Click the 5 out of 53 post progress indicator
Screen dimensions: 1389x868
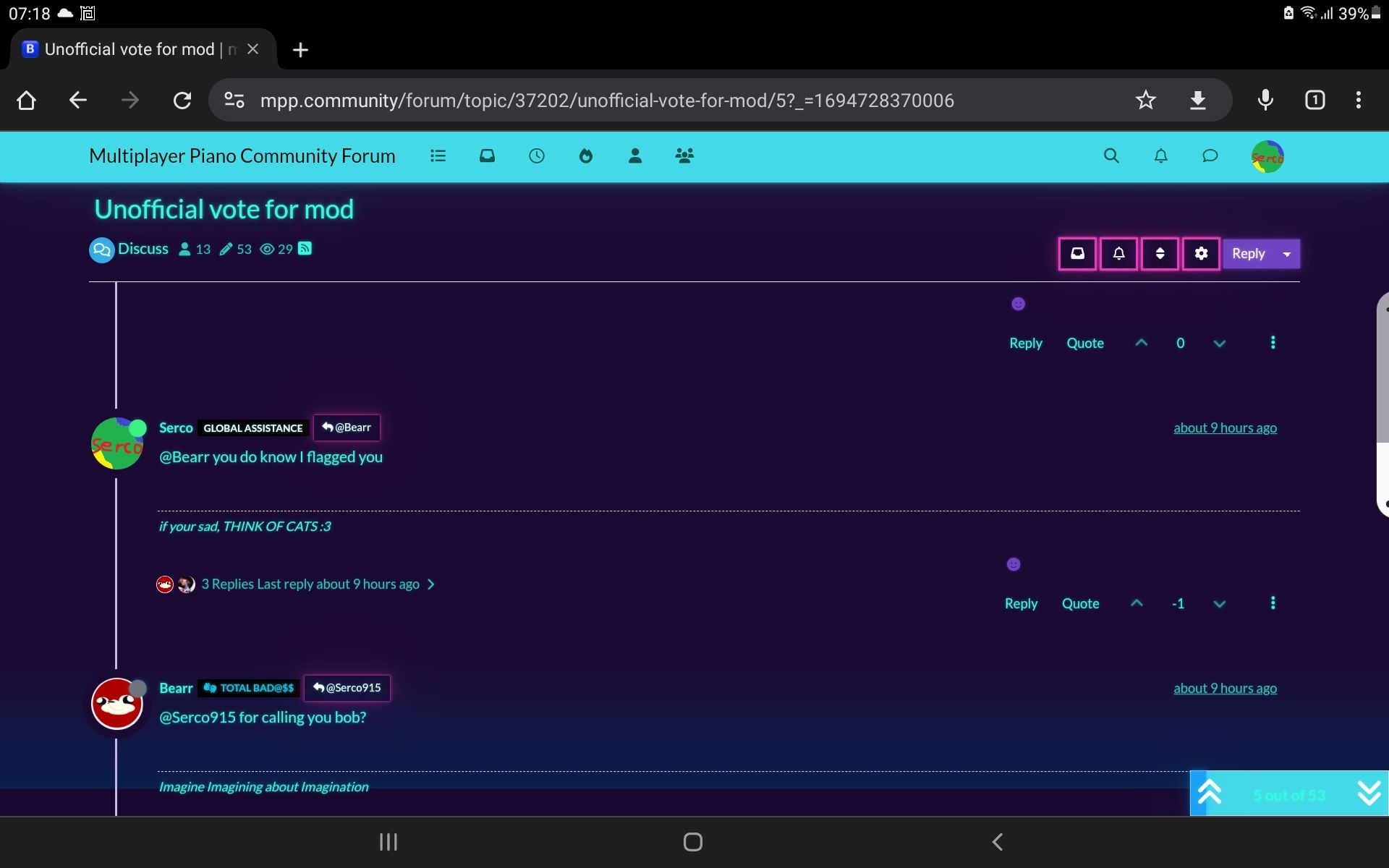click(x=1288, y=795)
